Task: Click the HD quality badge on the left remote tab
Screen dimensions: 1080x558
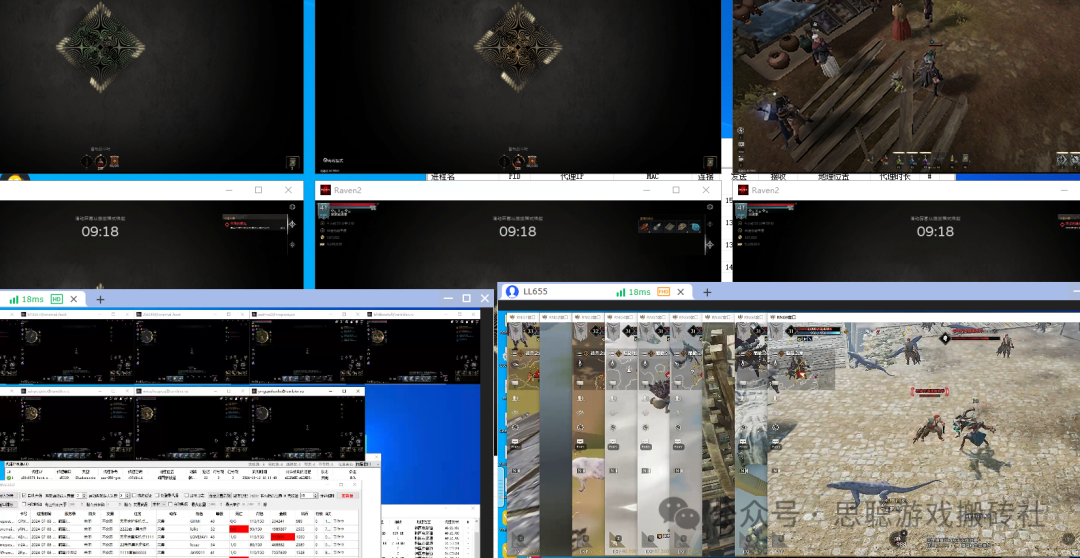Action: (x=57, y=299)
